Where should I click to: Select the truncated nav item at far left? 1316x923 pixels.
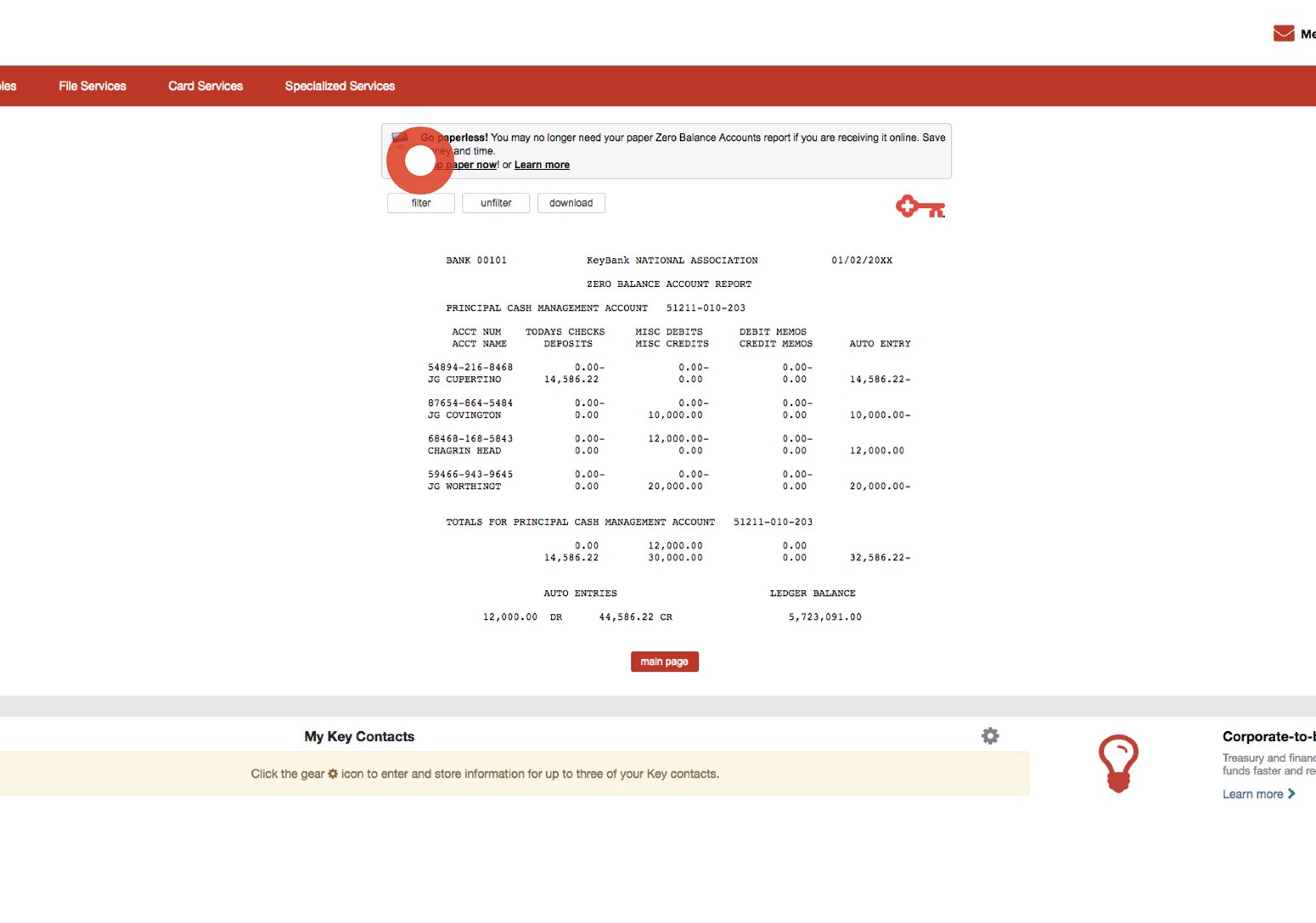8,86
